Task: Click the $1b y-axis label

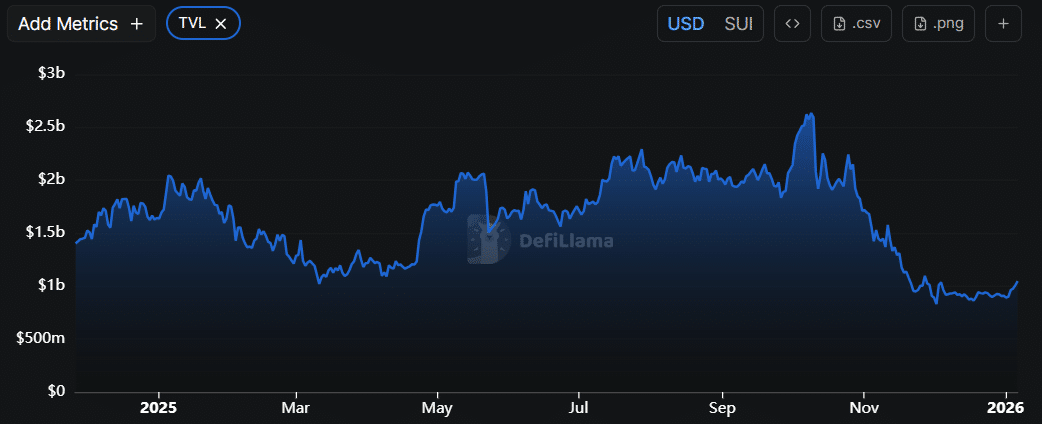Action: 51,285
